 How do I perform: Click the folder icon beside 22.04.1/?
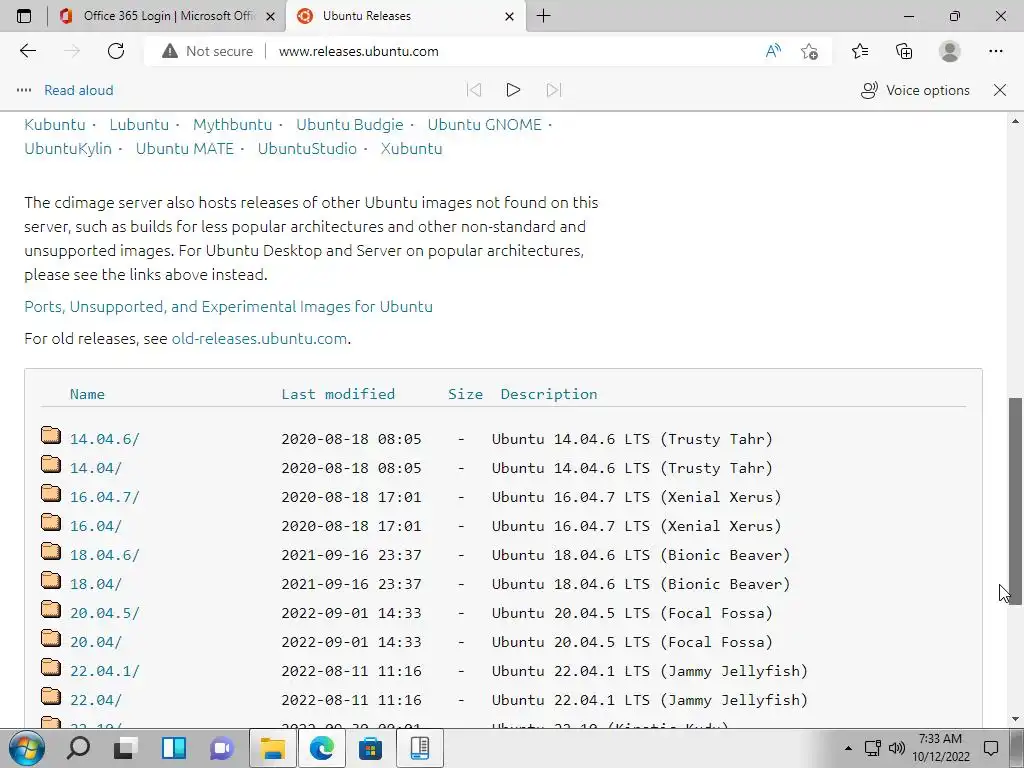pos(51,667)
